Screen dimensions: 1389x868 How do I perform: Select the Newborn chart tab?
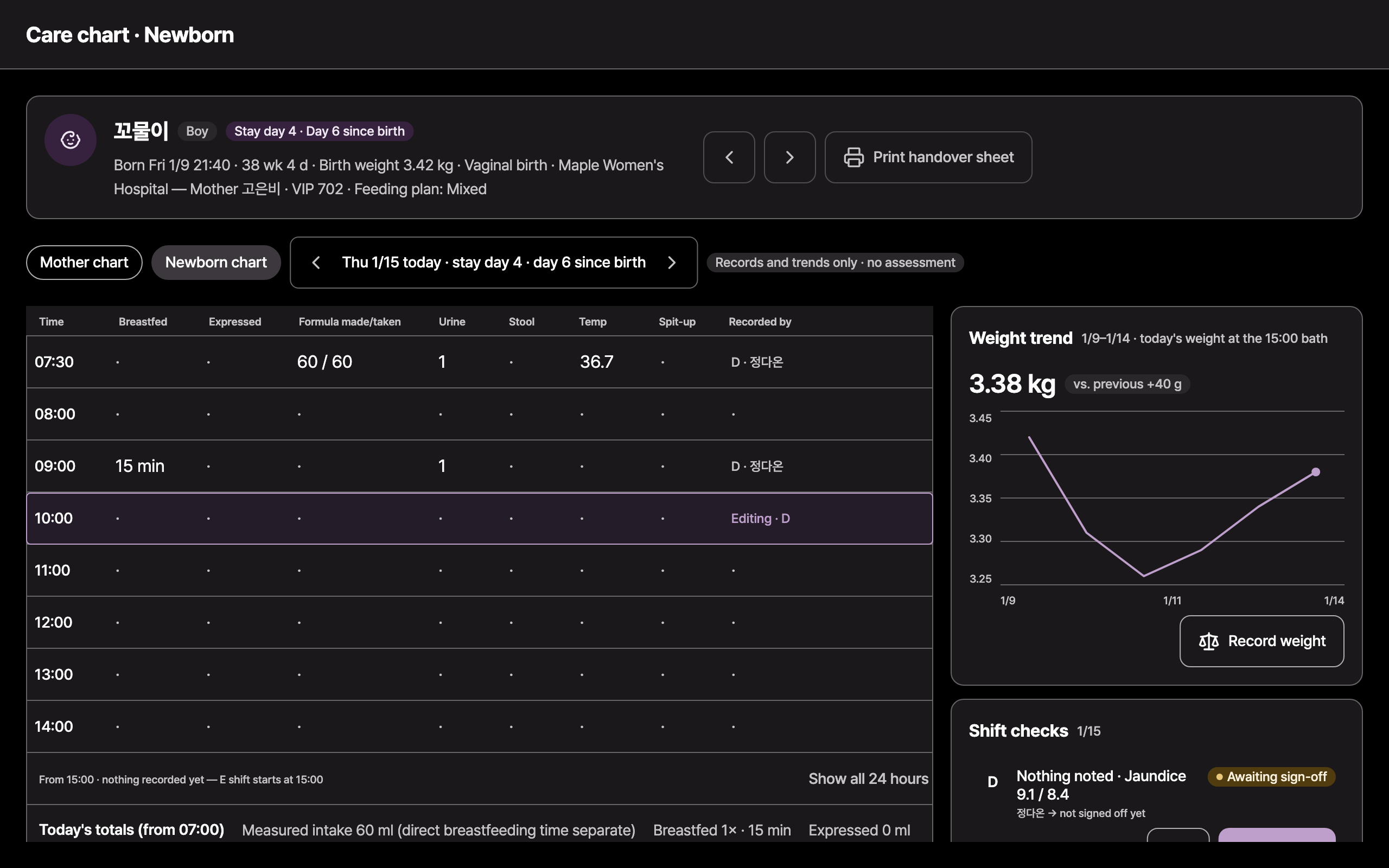tap(216, 263)
